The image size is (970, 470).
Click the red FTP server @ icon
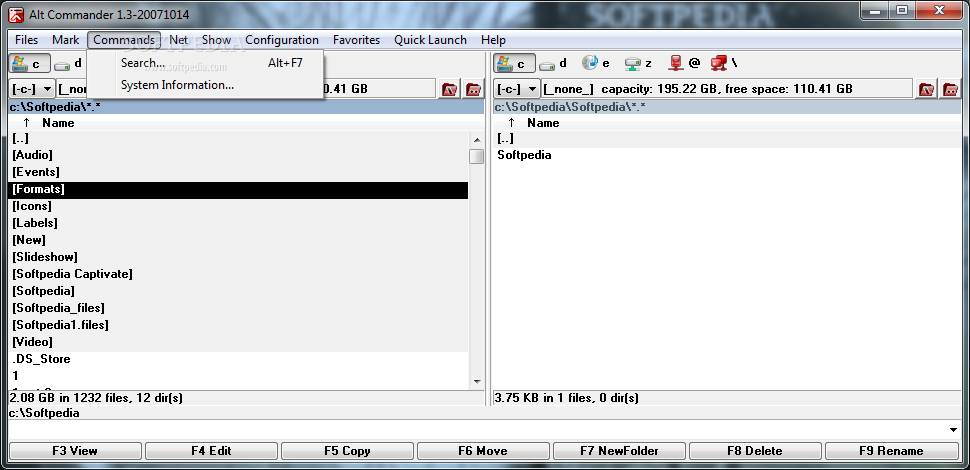[684, 63]
